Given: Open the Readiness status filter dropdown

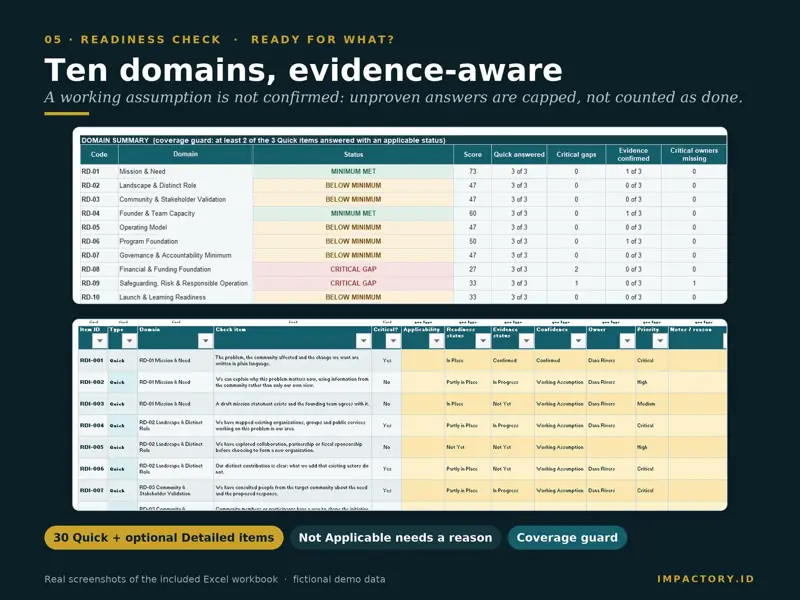Looking at the screenshot, I should pyautogui.click(x=483, y=340).
